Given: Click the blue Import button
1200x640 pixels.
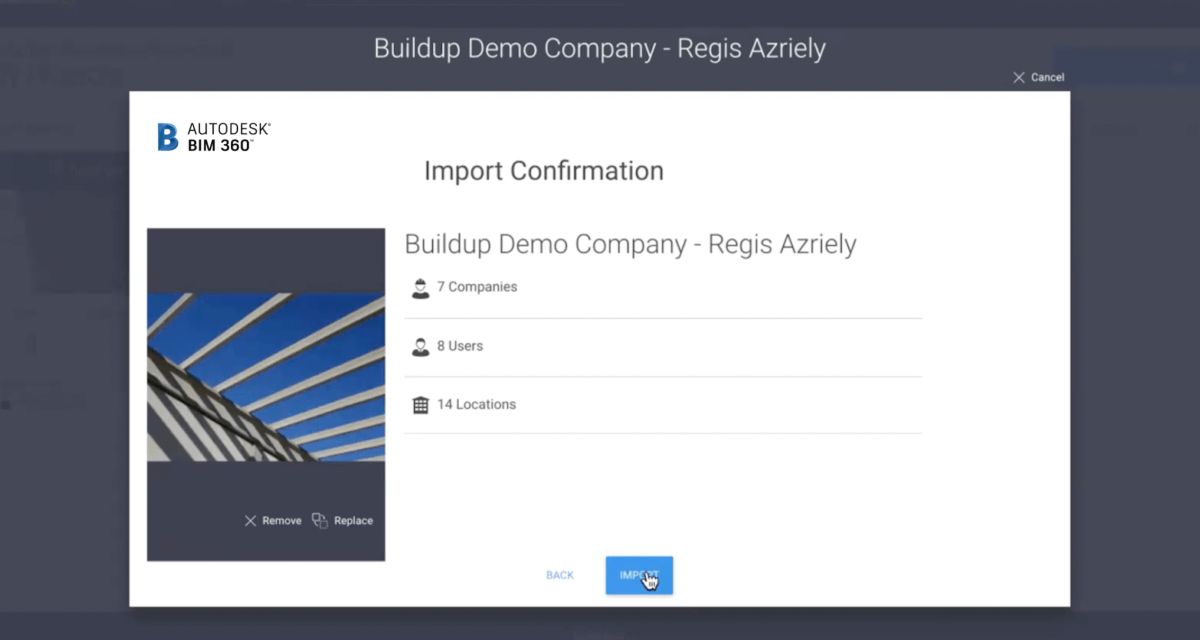Looking at the screenshot, I should click(x=639, y=575).
